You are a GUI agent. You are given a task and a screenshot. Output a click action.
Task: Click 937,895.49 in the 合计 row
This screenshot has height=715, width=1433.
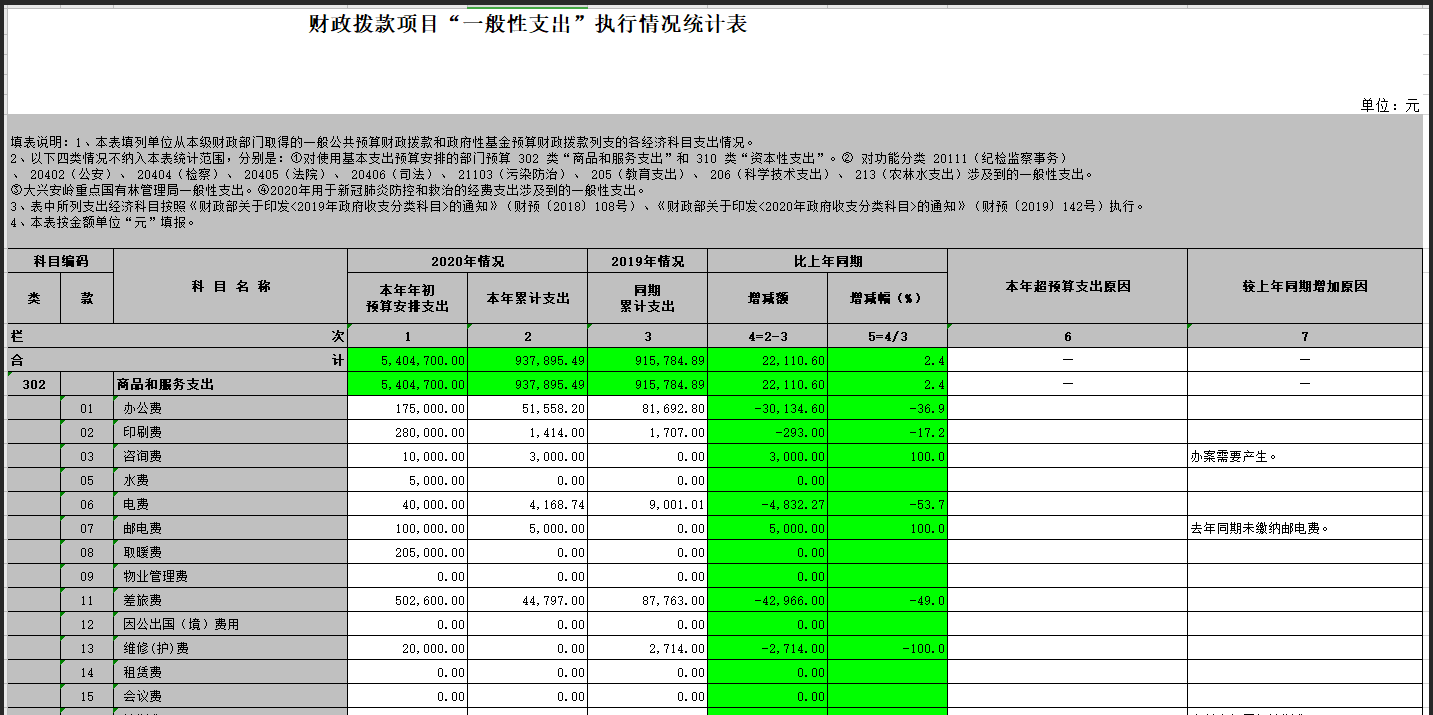tap(528, 360)
